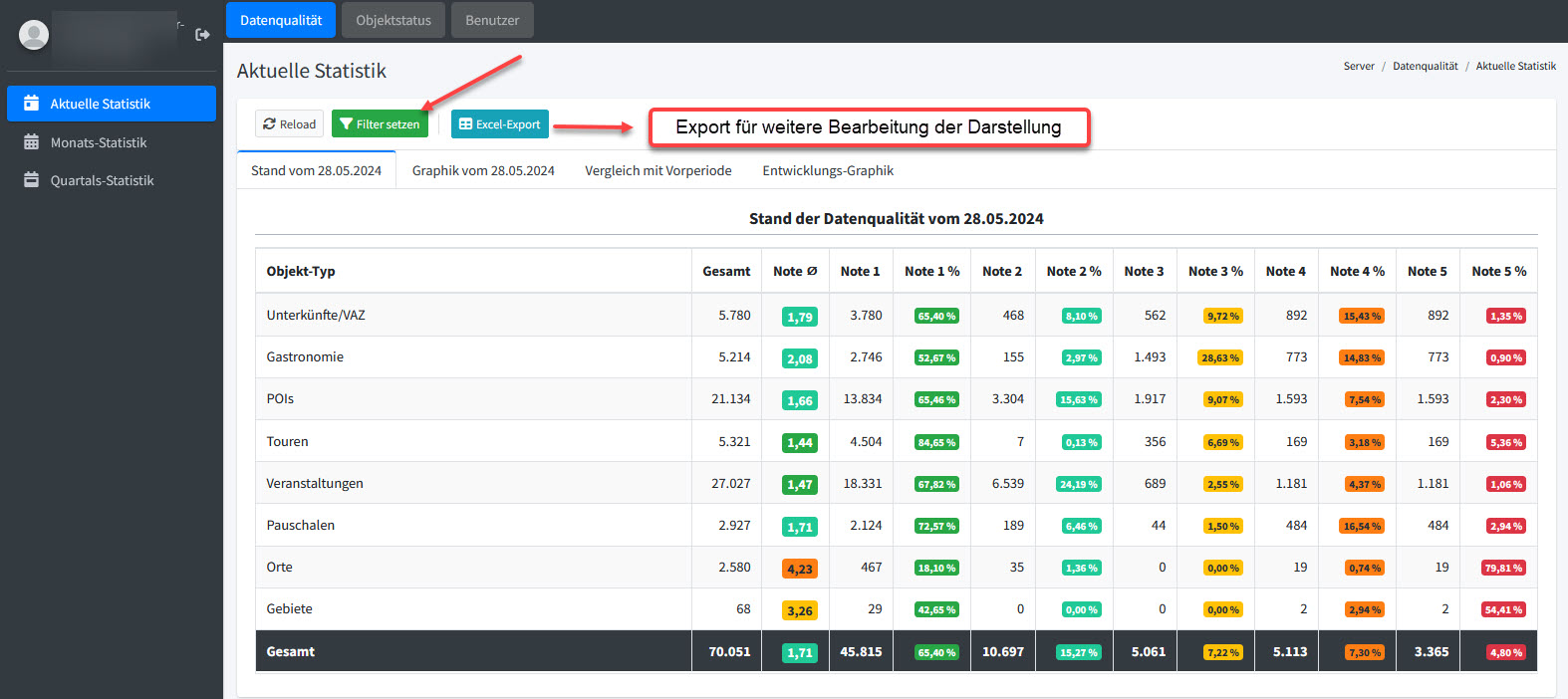Screen dimensions: 1568x699
Task: Open the Vergleich mit Vorperiode tab
Action: tap(658, 170)
